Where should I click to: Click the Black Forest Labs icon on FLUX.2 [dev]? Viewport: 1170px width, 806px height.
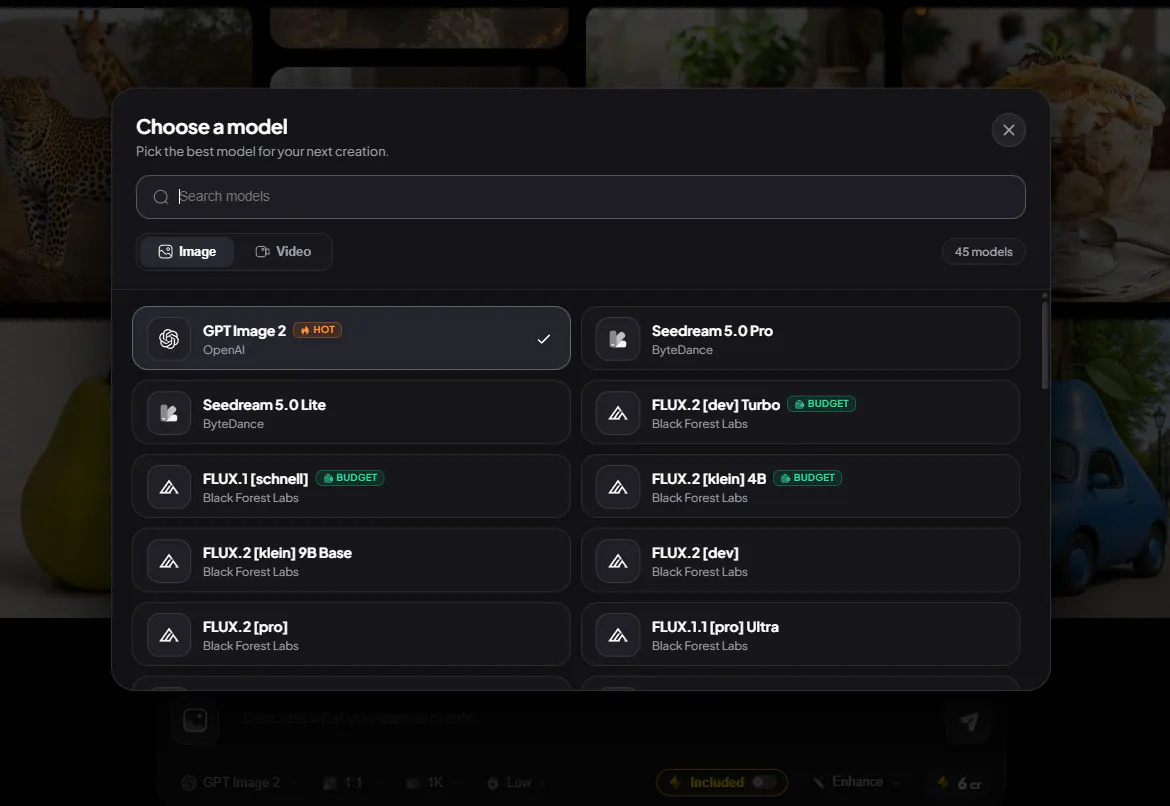[x=618, y=560]
